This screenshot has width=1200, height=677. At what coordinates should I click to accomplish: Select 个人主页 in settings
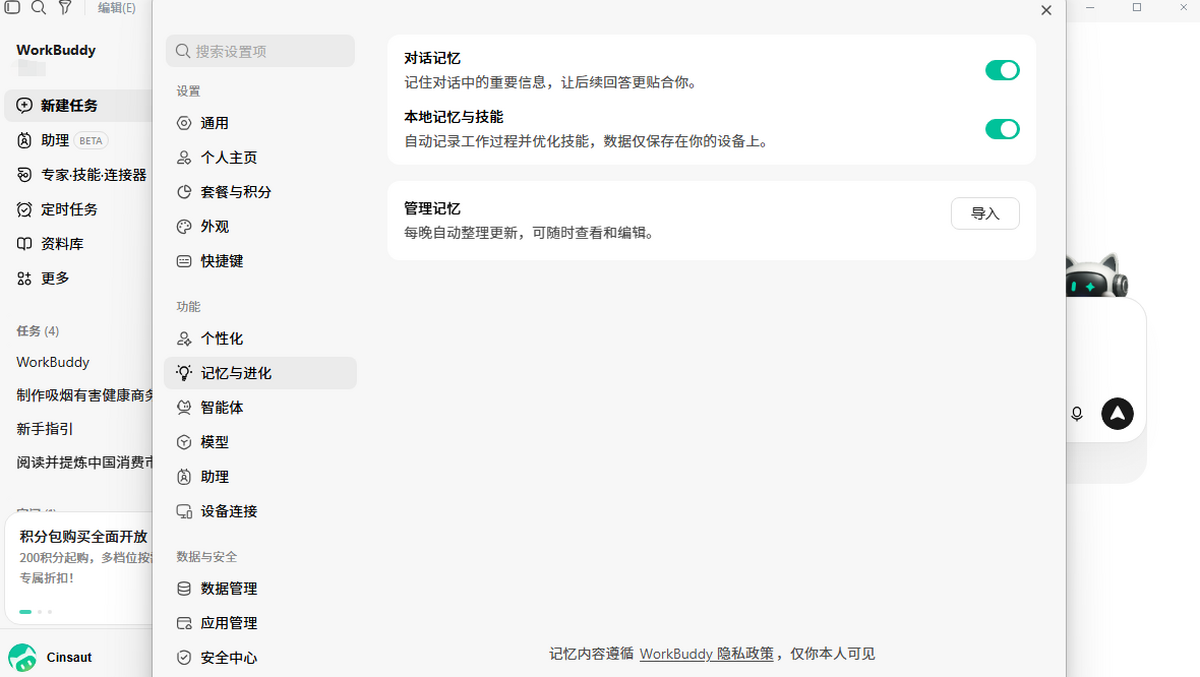pos(260,158)
